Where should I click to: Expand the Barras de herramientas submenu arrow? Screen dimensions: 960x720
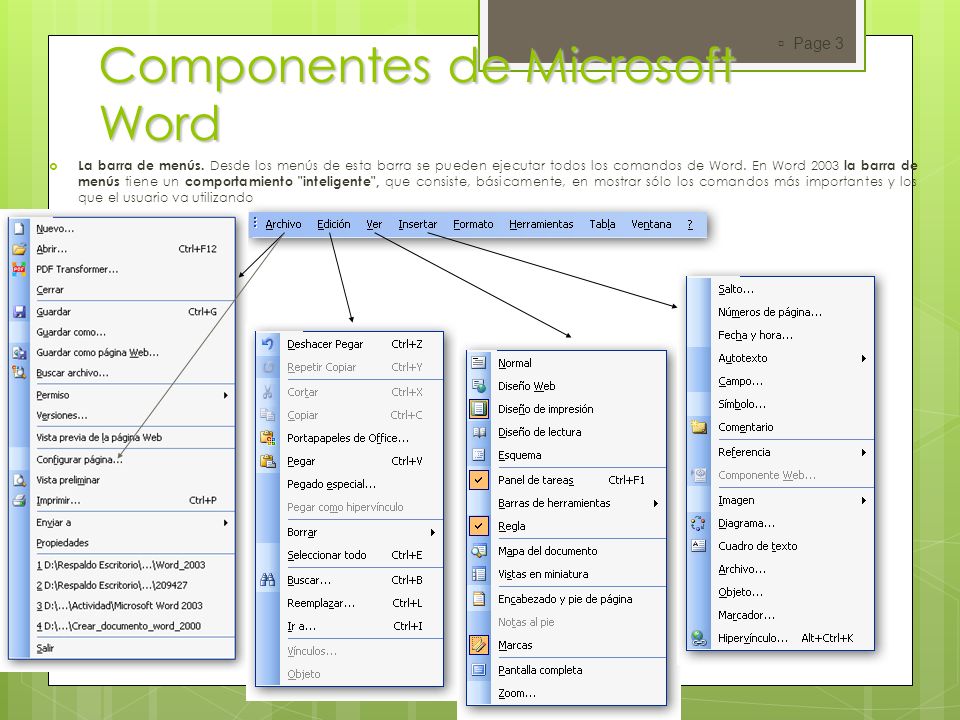click(656, 503)
